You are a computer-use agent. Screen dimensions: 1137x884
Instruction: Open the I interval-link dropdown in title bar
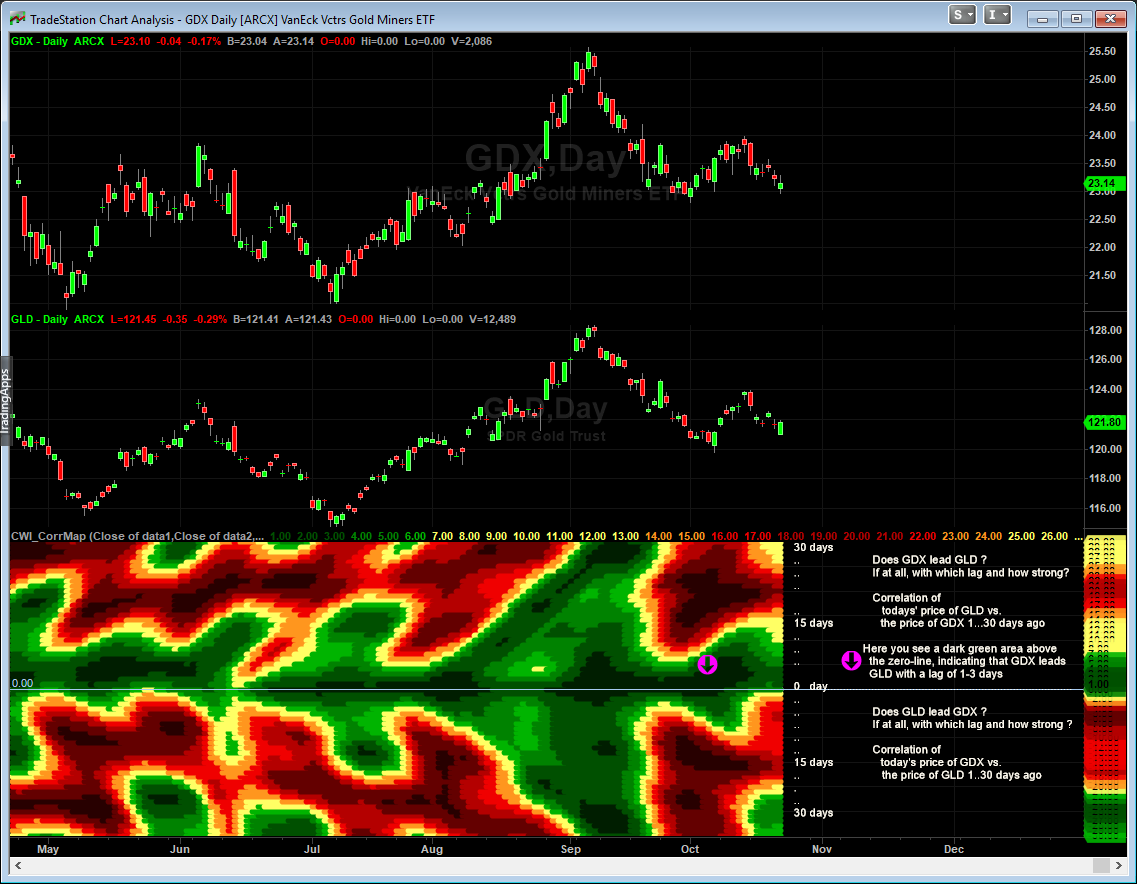pos(998,15)
